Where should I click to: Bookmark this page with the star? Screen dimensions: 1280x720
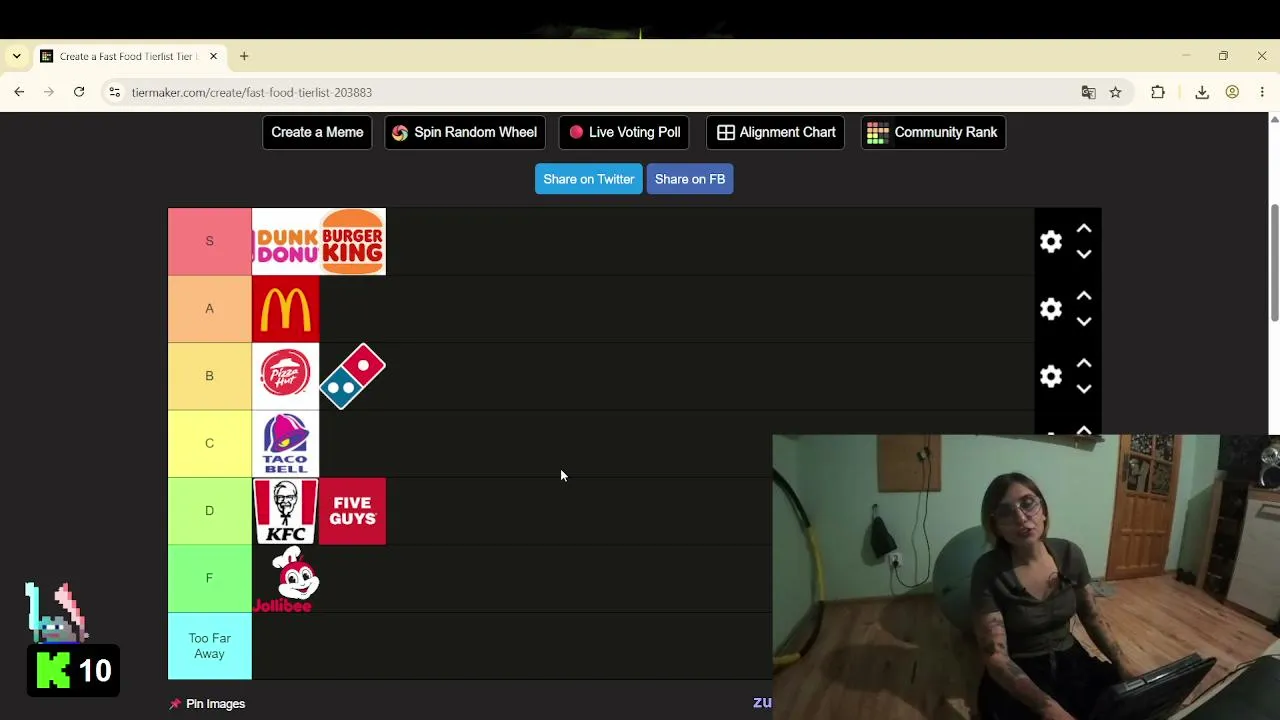(1115, 92)
